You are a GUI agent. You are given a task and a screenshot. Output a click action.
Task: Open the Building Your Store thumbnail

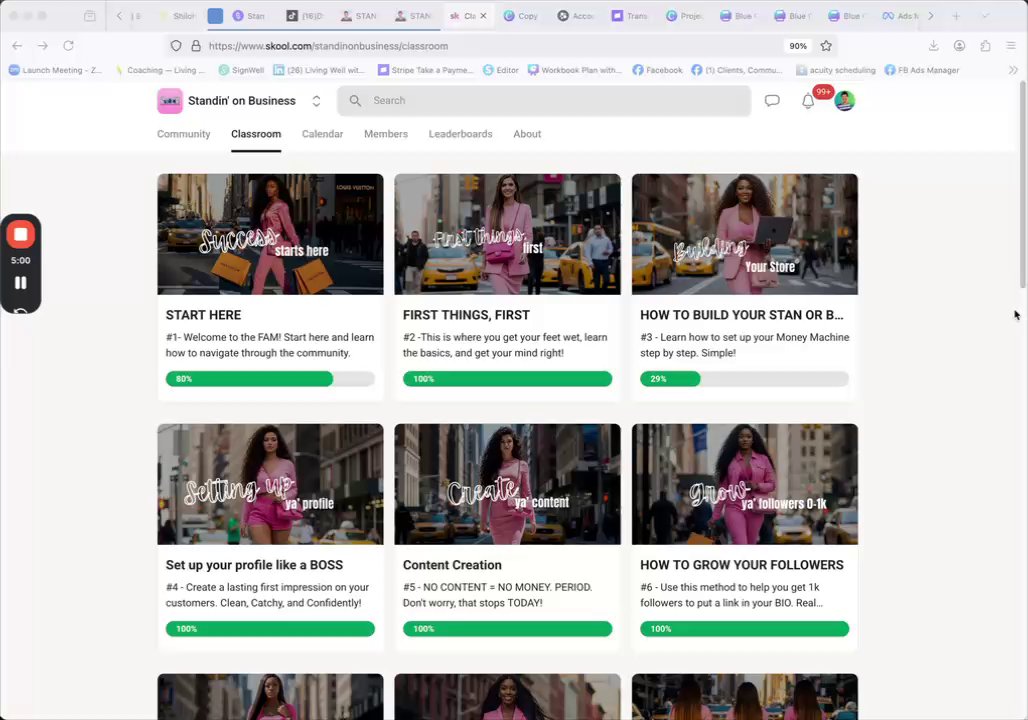coord(745,234)
